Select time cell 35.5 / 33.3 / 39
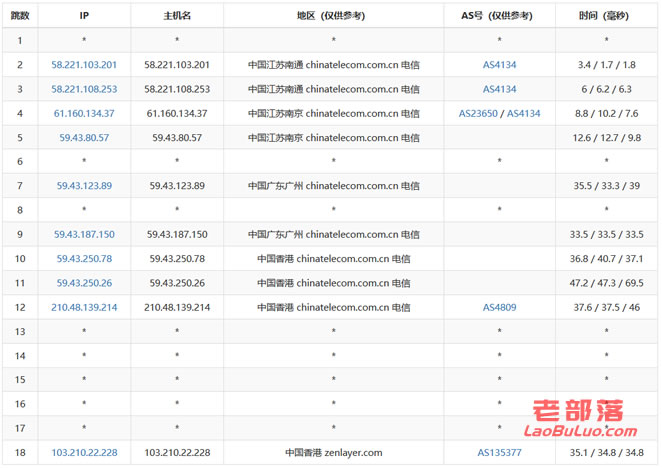 click(606, 186)
